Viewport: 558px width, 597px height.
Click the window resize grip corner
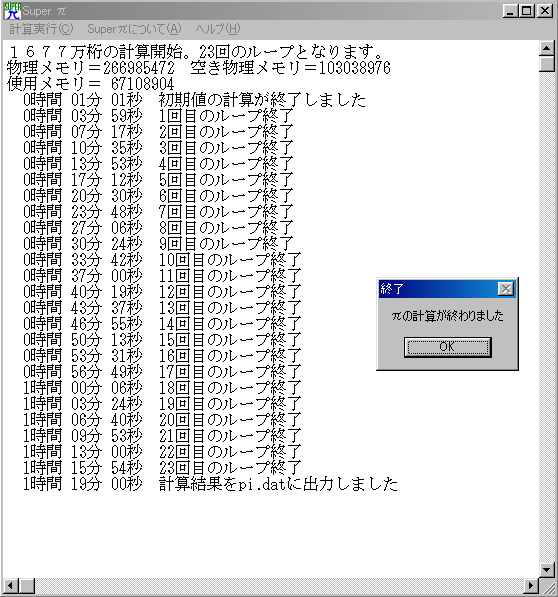[x=547, y=586]
